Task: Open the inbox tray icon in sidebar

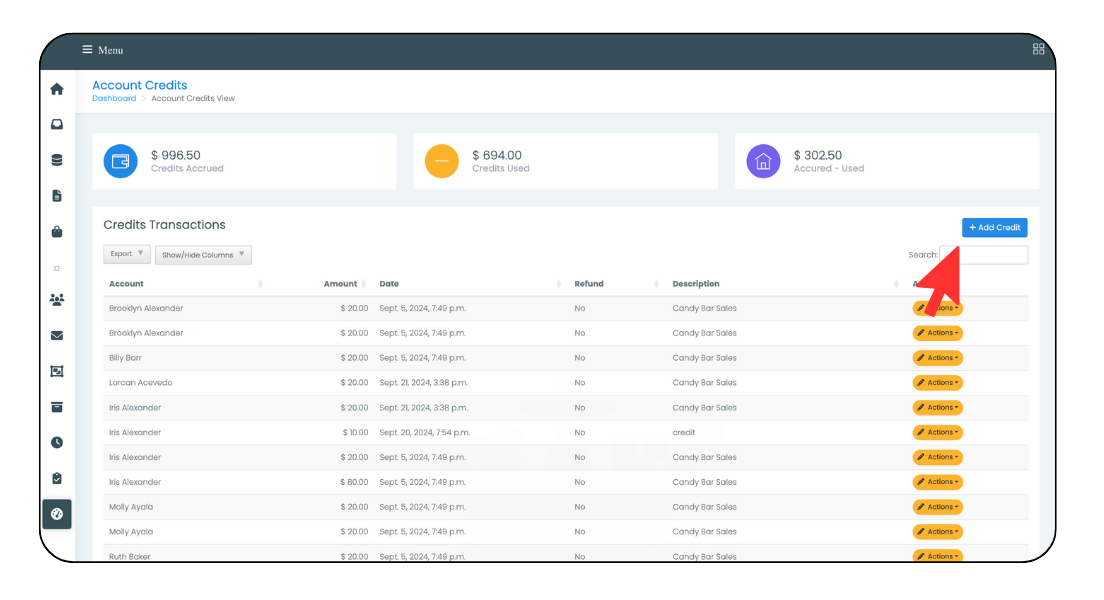Action: tap(57, 125)
